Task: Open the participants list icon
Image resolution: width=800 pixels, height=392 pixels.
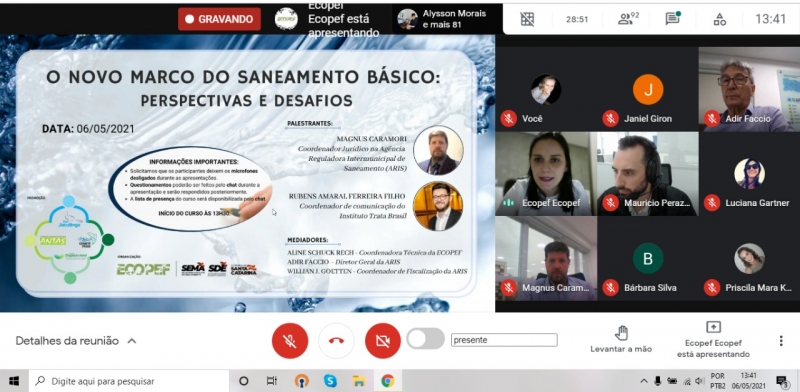Action: tap(628, 19)
